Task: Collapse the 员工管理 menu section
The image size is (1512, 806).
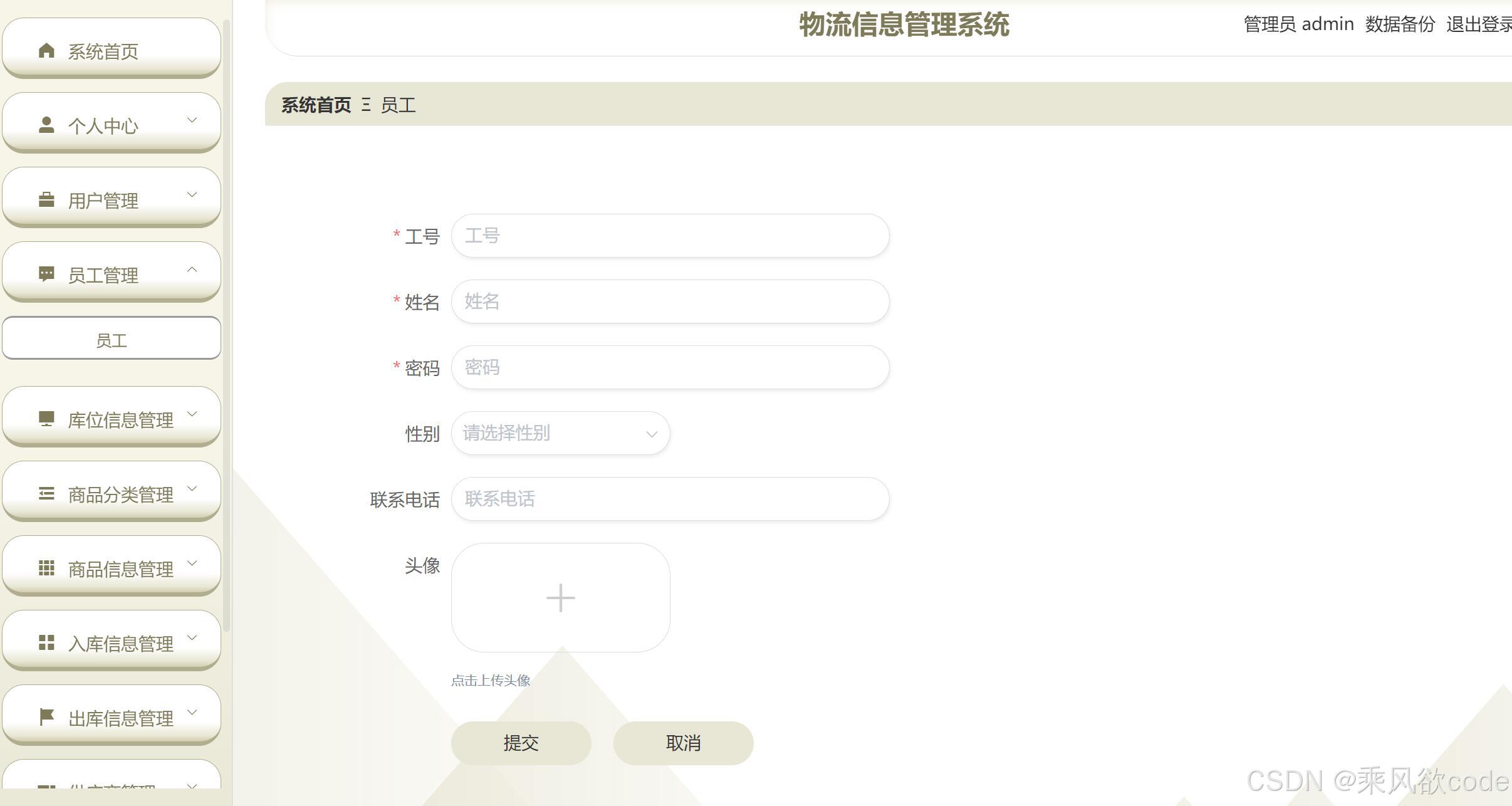Action: click(x=192, y=270)
